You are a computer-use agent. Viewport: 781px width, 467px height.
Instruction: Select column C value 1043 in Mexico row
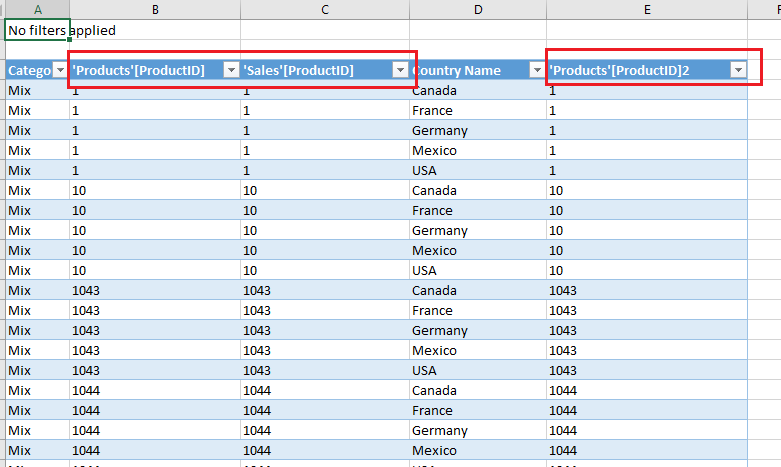click(325, 350)
